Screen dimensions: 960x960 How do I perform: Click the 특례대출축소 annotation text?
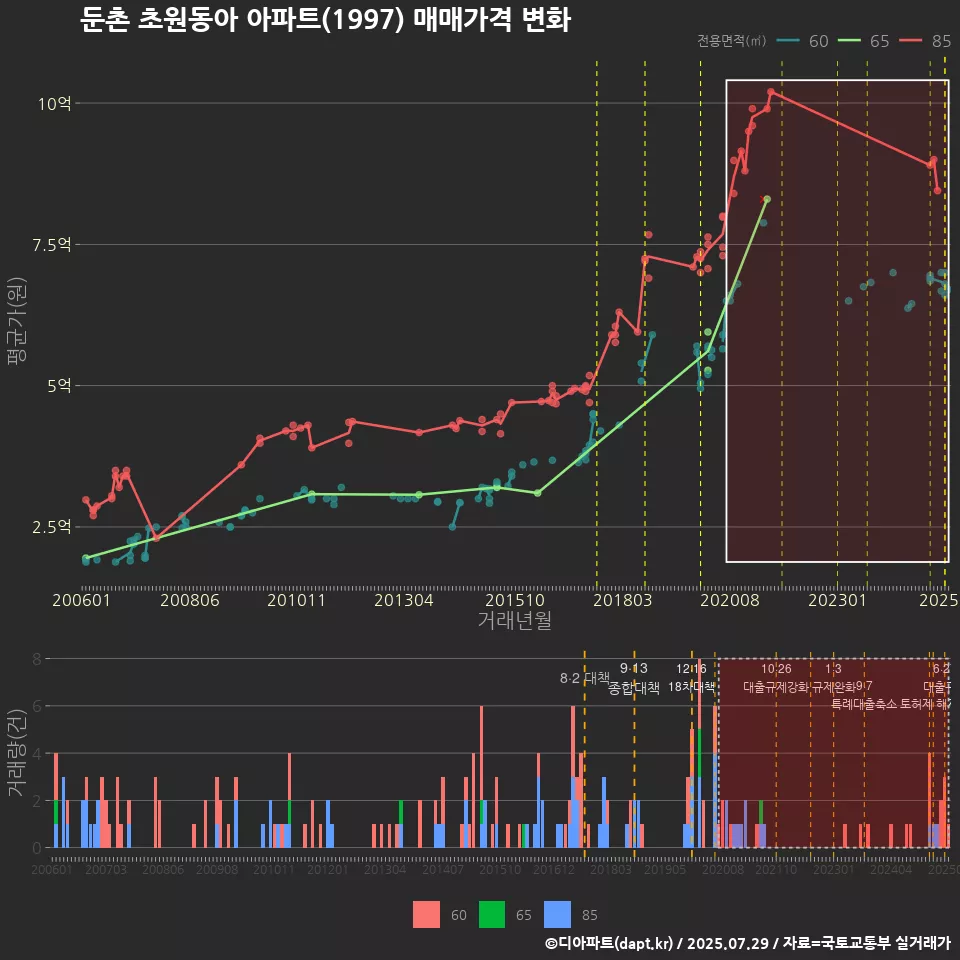click(x=864, y=704)
